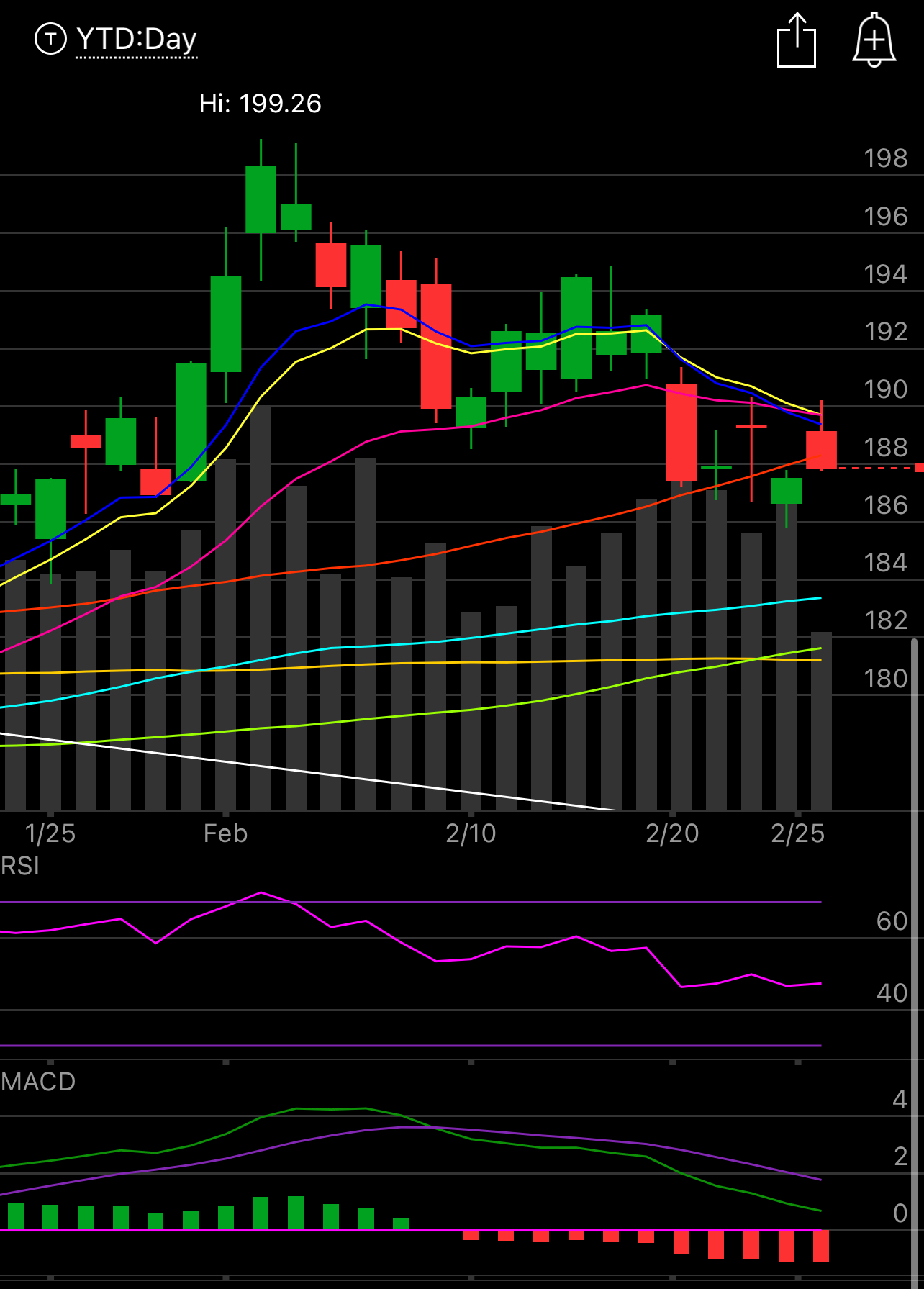Select the Hi: 199.26 label

(260, 104)
